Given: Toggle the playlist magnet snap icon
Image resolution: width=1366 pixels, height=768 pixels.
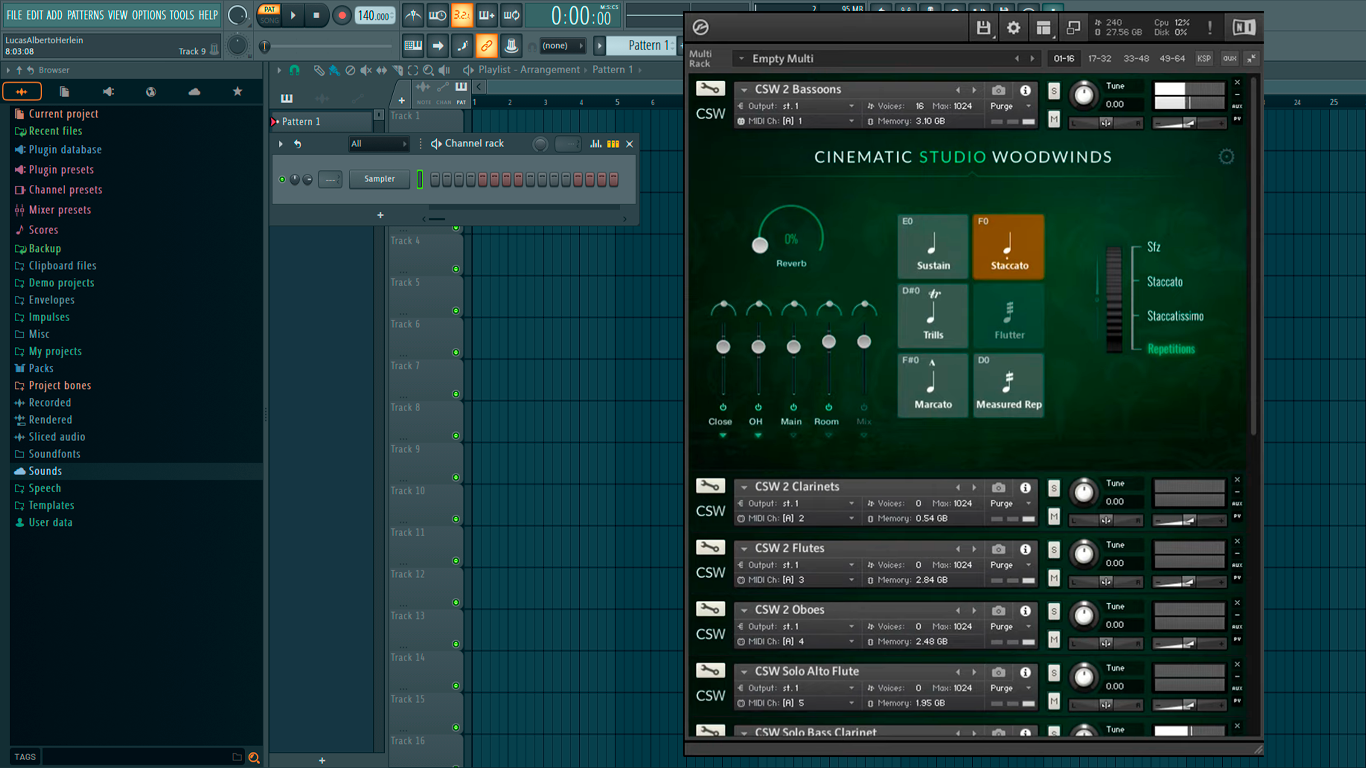Looking at the screenshot, I should (295, 70).
